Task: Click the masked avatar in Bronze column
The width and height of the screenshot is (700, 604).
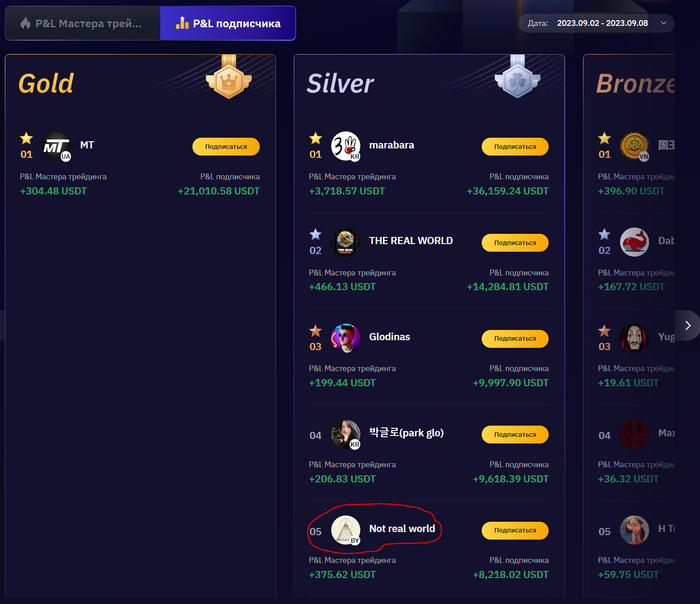Action: (634, 338)
